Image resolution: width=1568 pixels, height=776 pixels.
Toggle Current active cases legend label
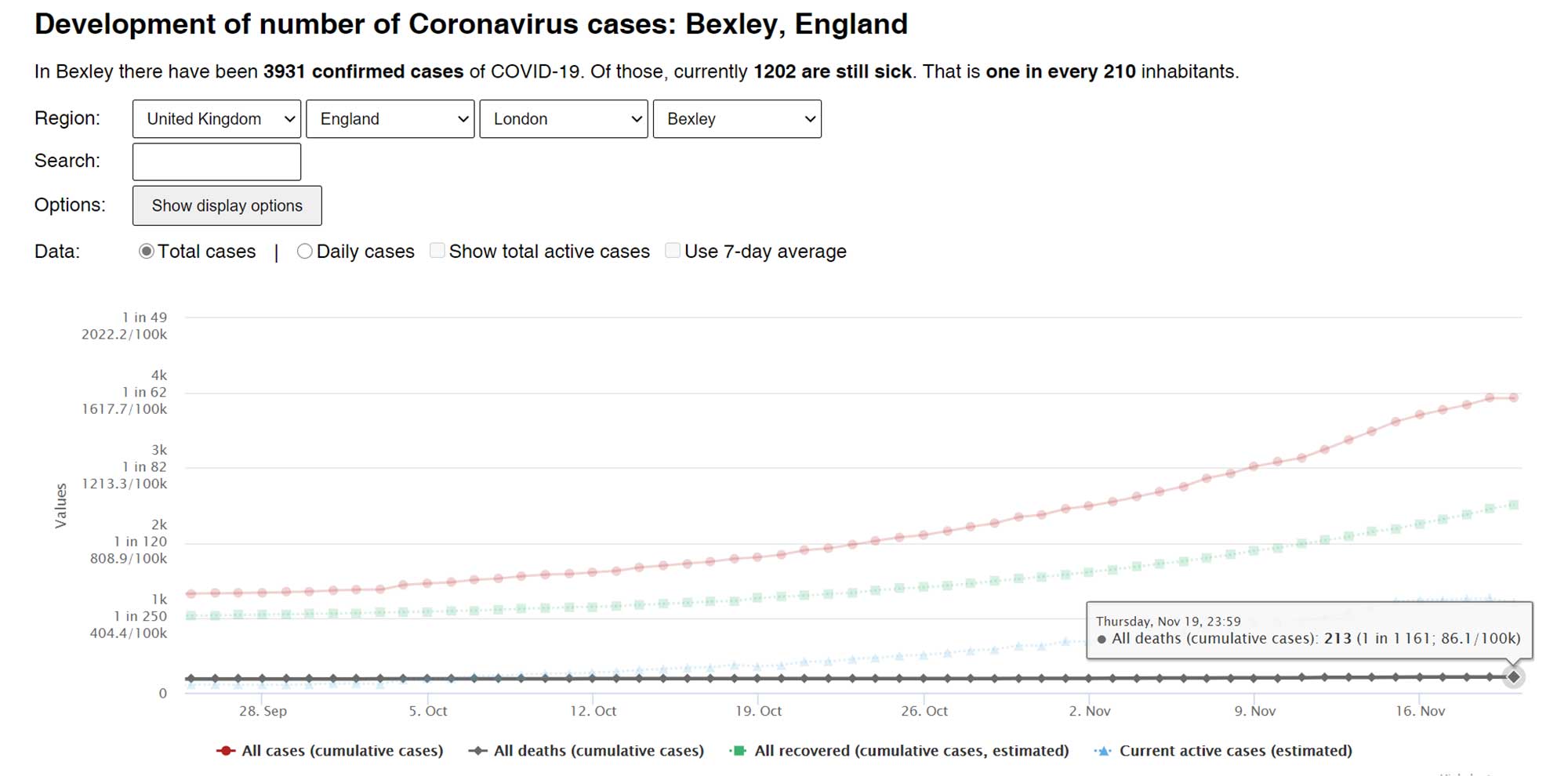[x=1236, y=751]
